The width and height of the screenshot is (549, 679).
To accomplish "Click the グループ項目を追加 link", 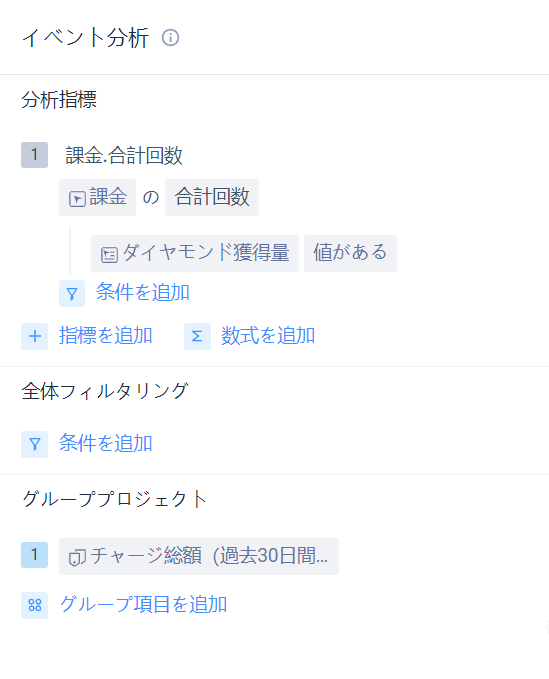I will click(143, 605).
